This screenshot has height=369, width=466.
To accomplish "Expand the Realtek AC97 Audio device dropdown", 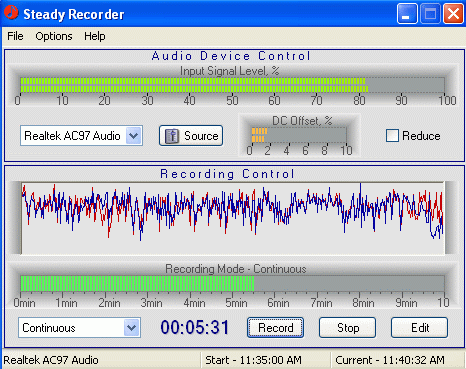I will (134, 136).
